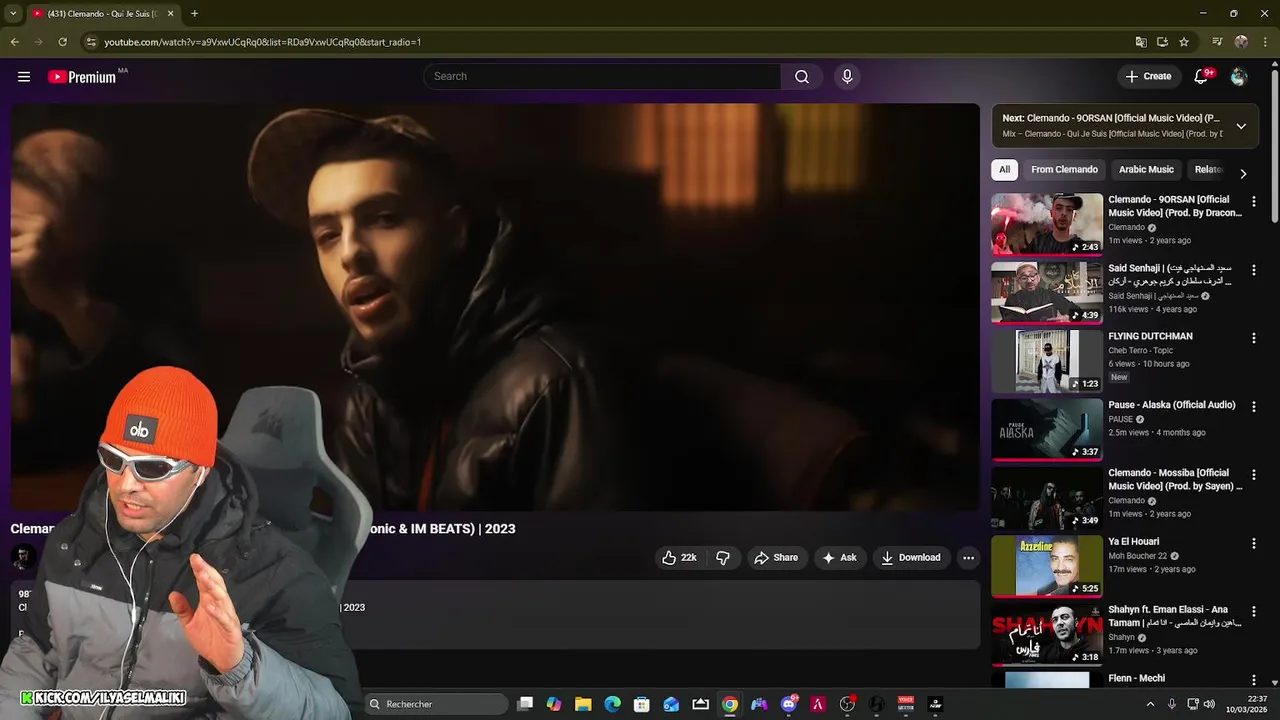Image resolution: width=1280 pixels, height=720 pixels.
Task: Open Discord from taskbar
Action: [789, 704]
